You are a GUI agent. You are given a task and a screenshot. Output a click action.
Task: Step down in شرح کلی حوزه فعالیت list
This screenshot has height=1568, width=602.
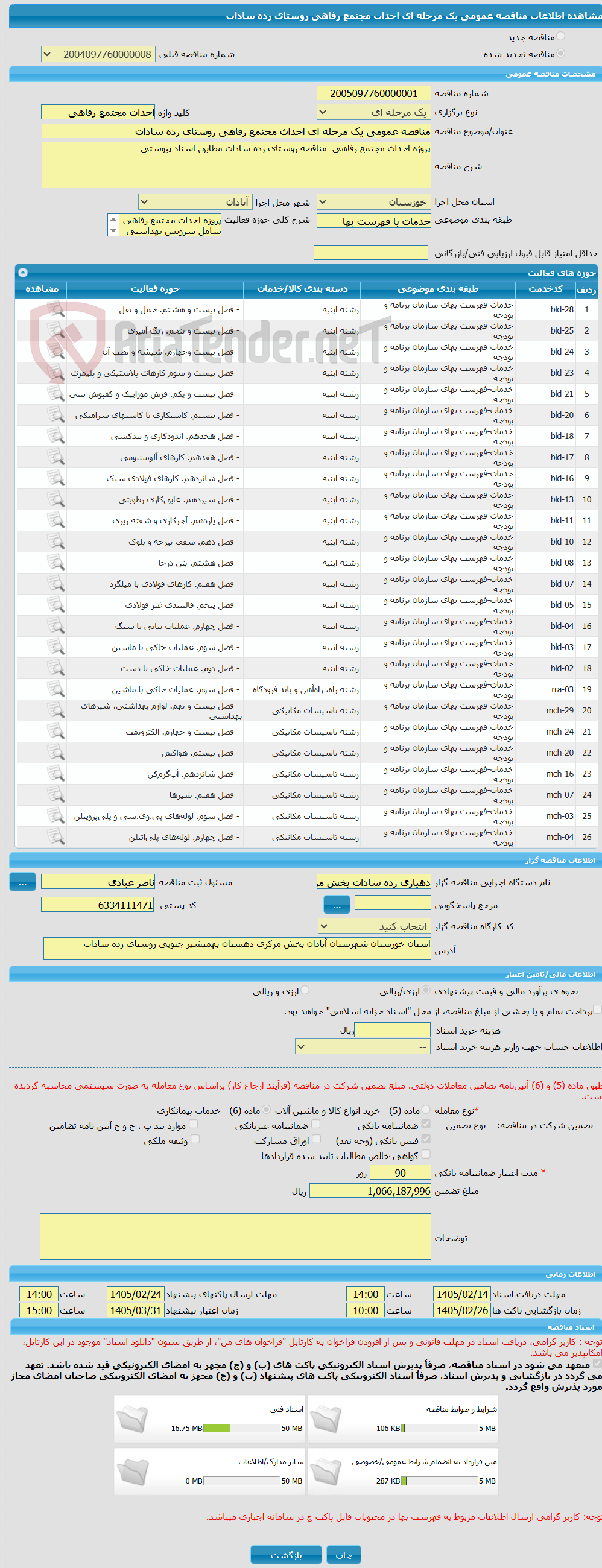click(113, 231)
